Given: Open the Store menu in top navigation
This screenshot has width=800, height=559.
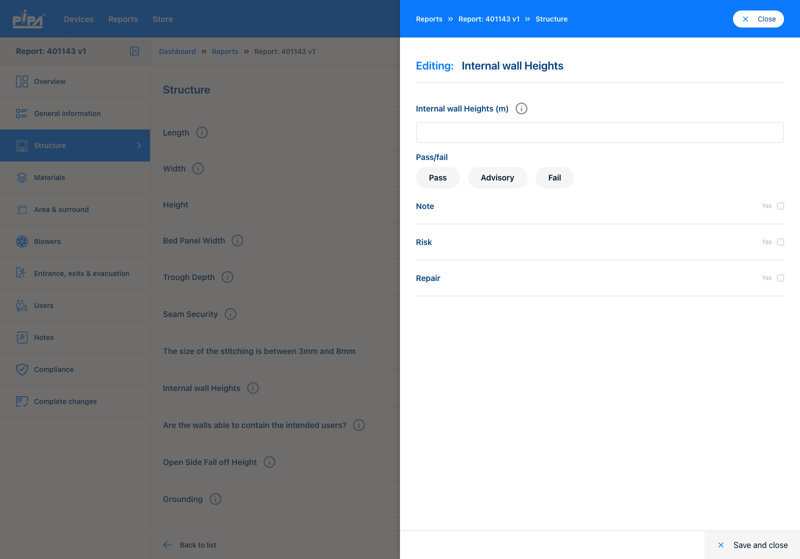Looking at the screenshot, I should pos(162,19).
